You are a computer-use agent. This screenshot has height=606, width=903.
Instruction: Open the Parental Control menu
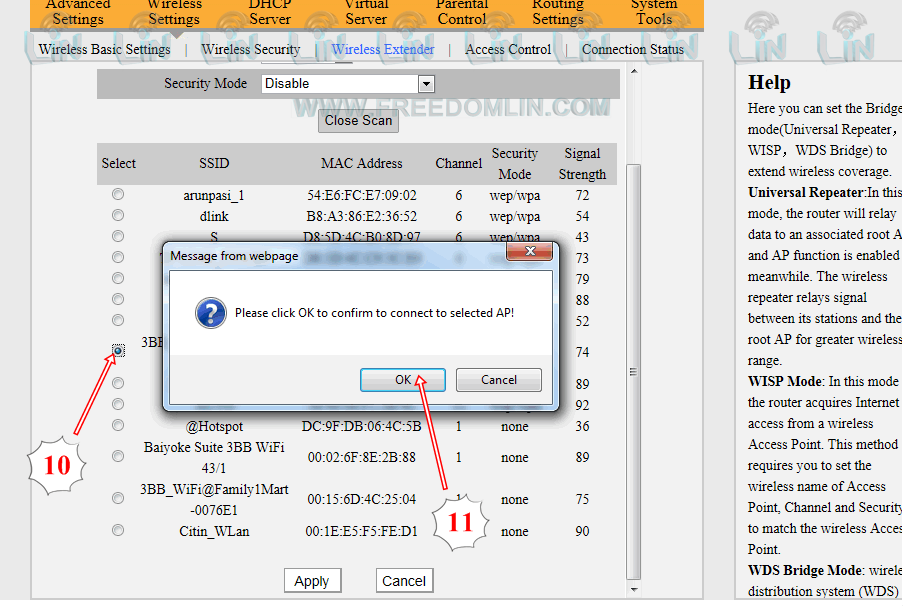(x=462, y=12)
